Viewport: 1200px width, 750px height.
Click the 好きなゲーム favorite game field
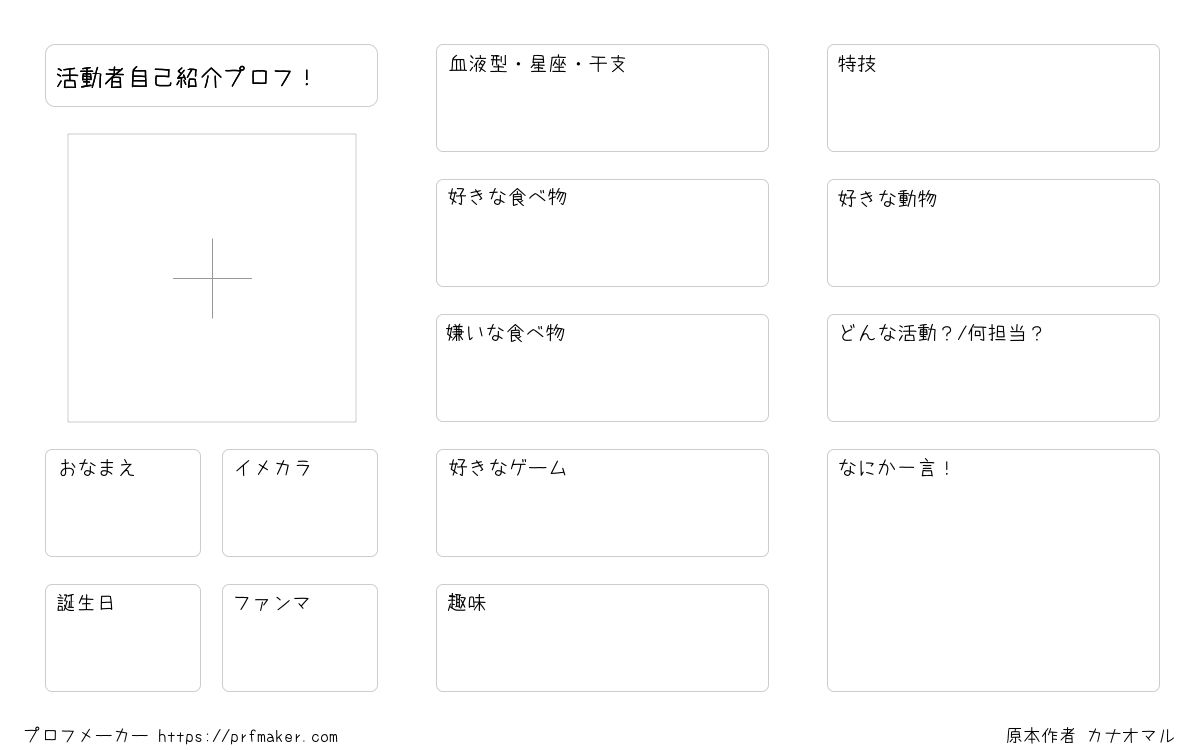point(602,503)
